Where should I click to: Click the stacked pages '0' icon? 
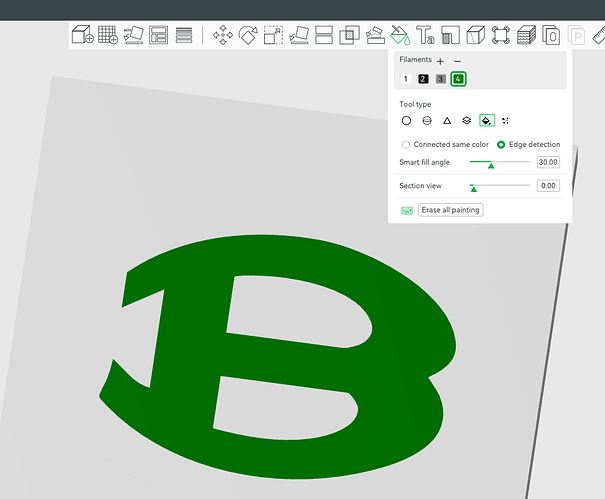551,35
